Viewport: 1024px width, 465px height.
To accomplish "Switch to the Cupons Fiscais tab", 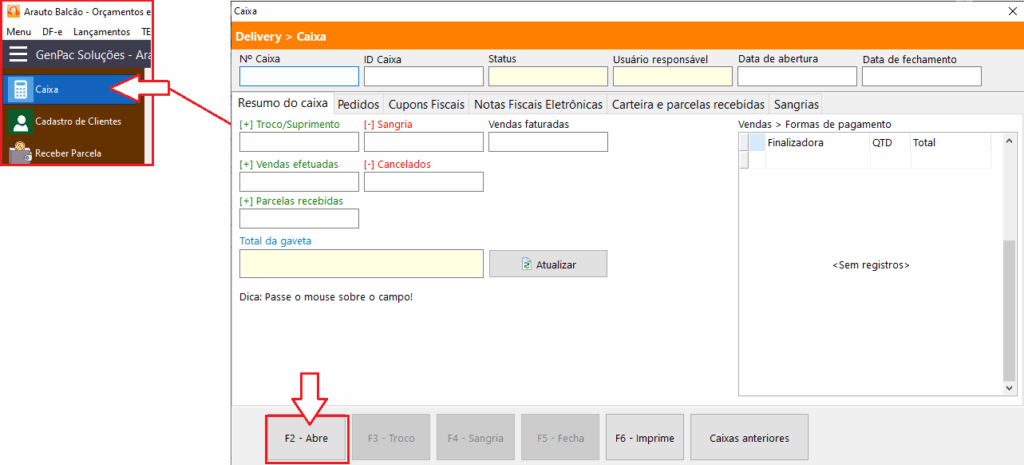I will (x=425, y=104).
